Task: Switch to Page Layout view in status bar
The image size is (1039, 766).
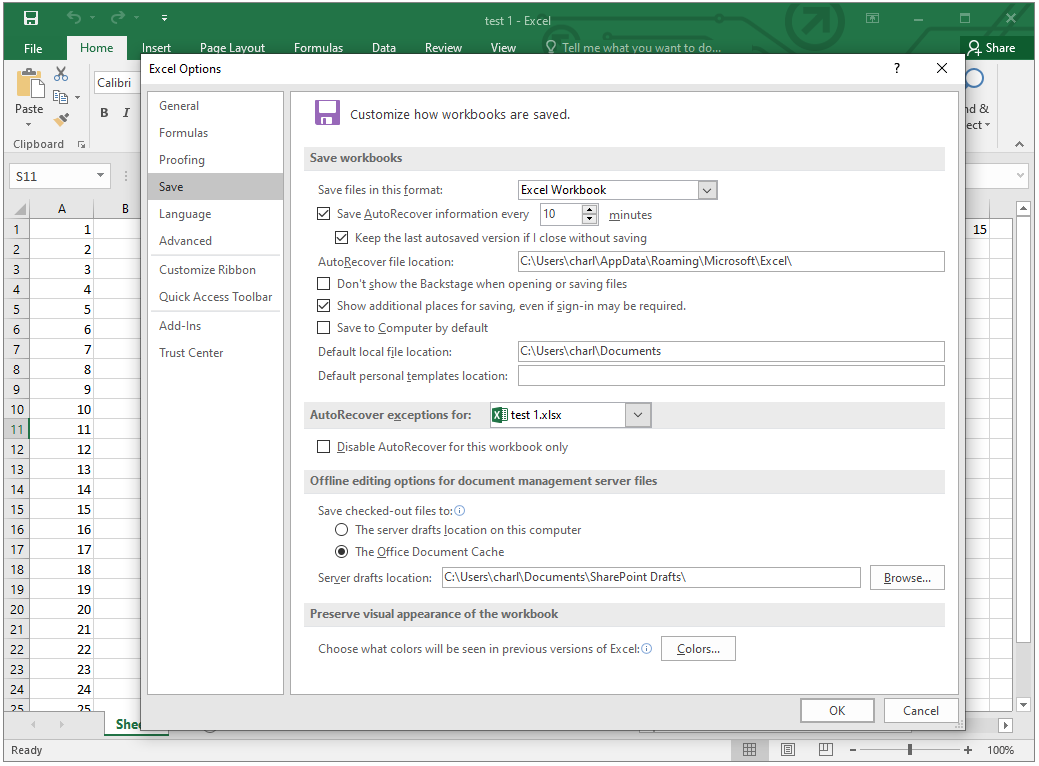Action: click(787, 750)
